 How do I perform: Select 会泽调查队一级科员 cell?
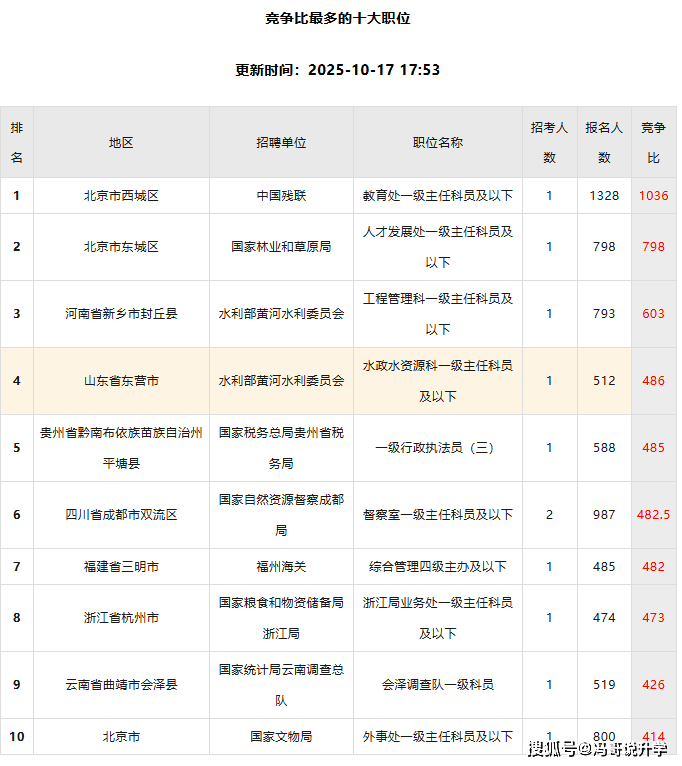438,684
